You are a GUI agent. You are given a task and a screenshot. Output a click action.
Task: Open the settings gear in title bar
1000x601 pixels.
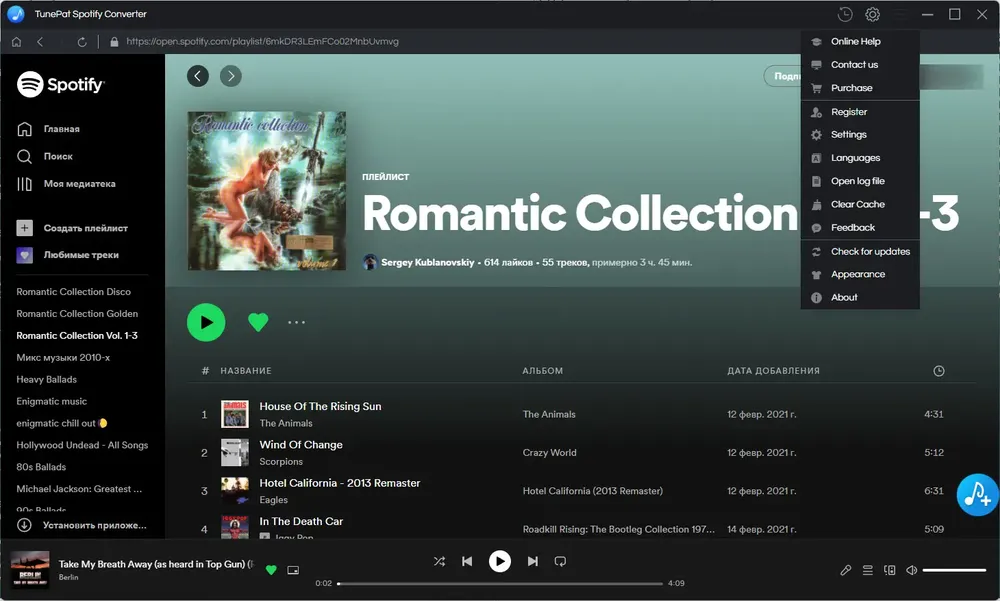tap(872, 14)
